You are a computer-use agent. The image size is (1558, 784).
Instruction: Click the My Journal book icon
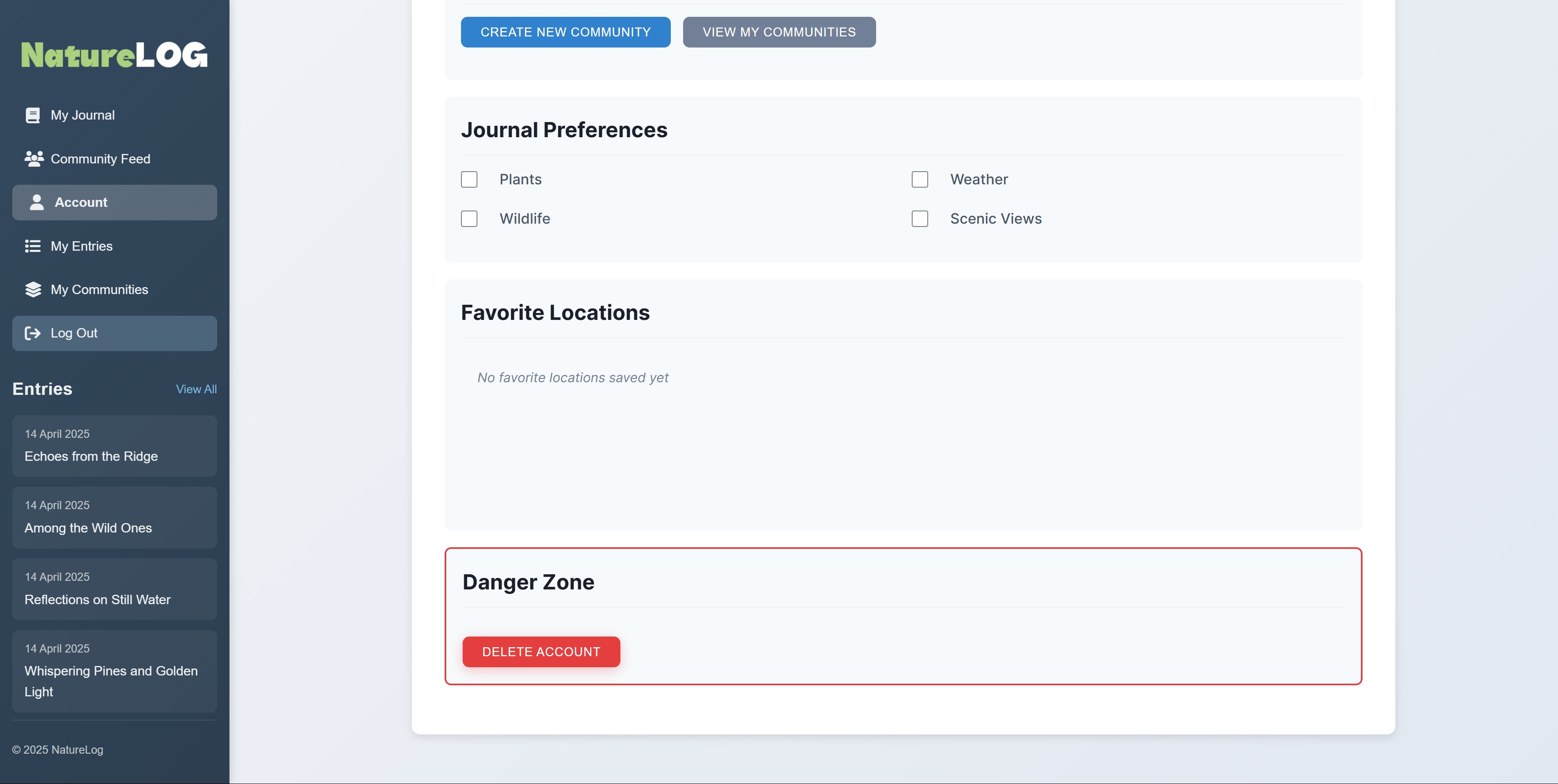pyautogui.click(x=33, y=115)
